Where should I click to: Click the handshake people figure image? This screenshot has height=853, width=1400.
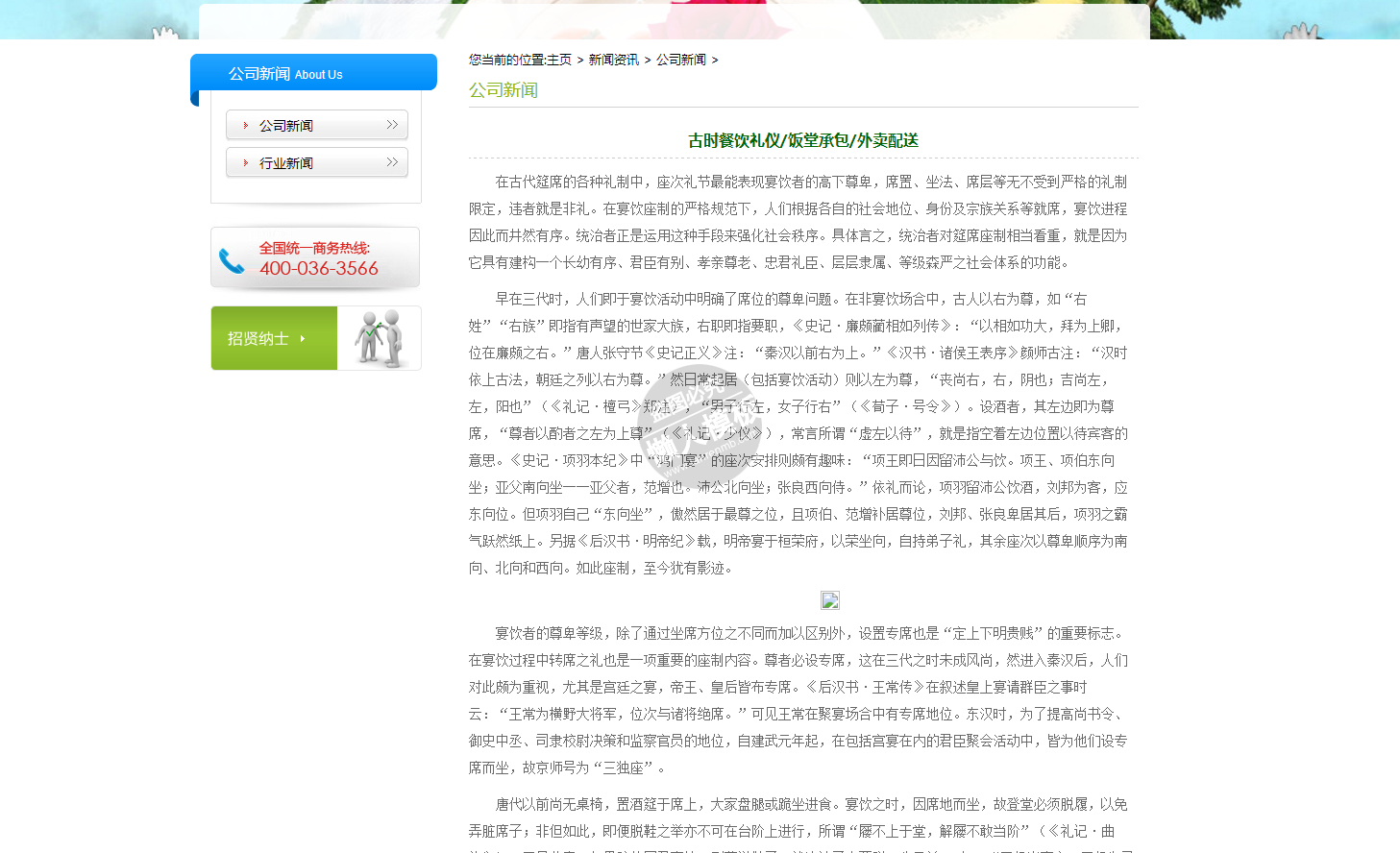click(x=379, y=338)
